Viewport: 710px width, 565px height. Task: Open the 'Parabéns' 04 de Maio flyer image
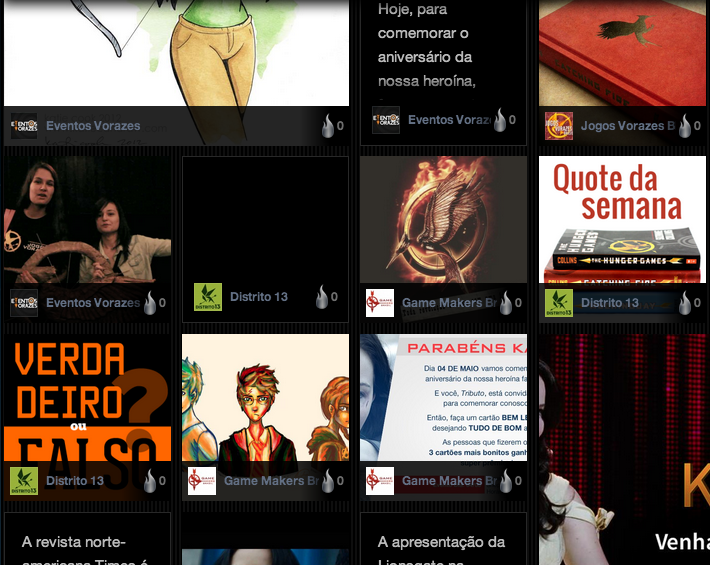tap(443, 397)
